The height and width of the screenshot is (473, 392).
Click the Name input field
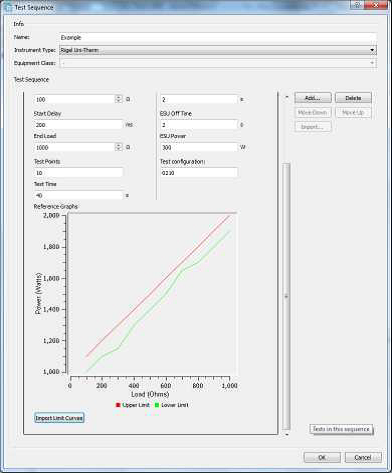click(x=218, y=37)
